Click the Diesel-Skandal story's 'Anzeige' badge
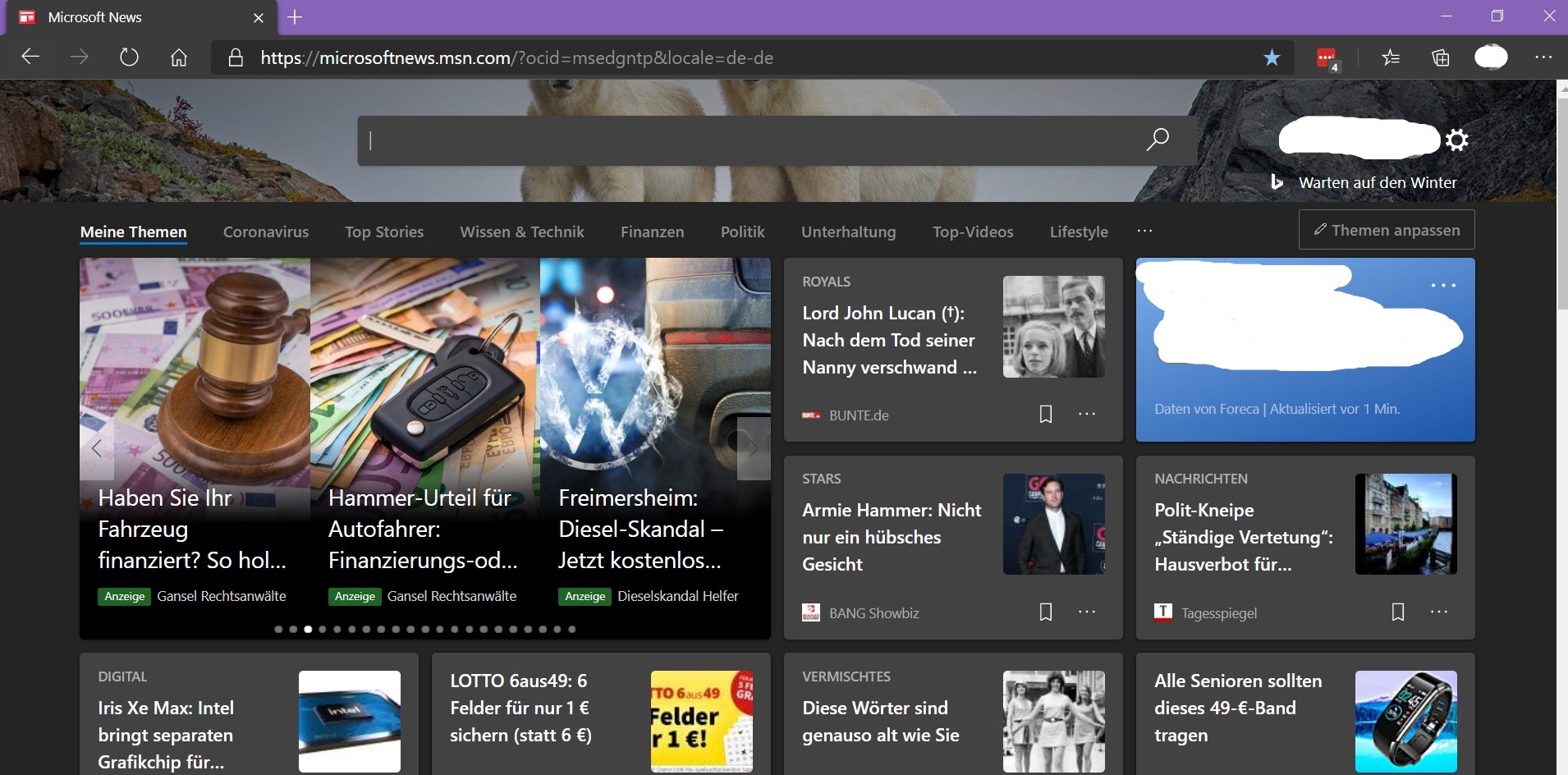The width and height of the screenshot is (1568, 775). pos(585,596)
